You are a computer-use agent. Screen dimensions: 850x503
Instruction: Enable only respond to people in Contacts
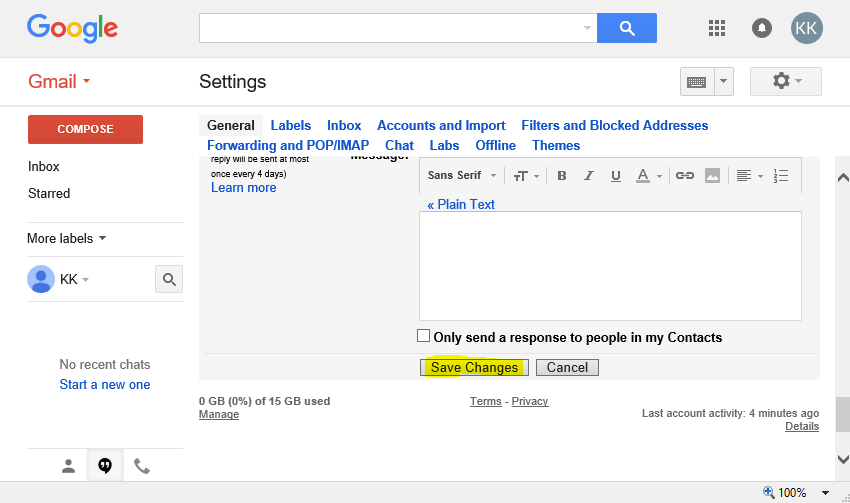tap(423, 336)
